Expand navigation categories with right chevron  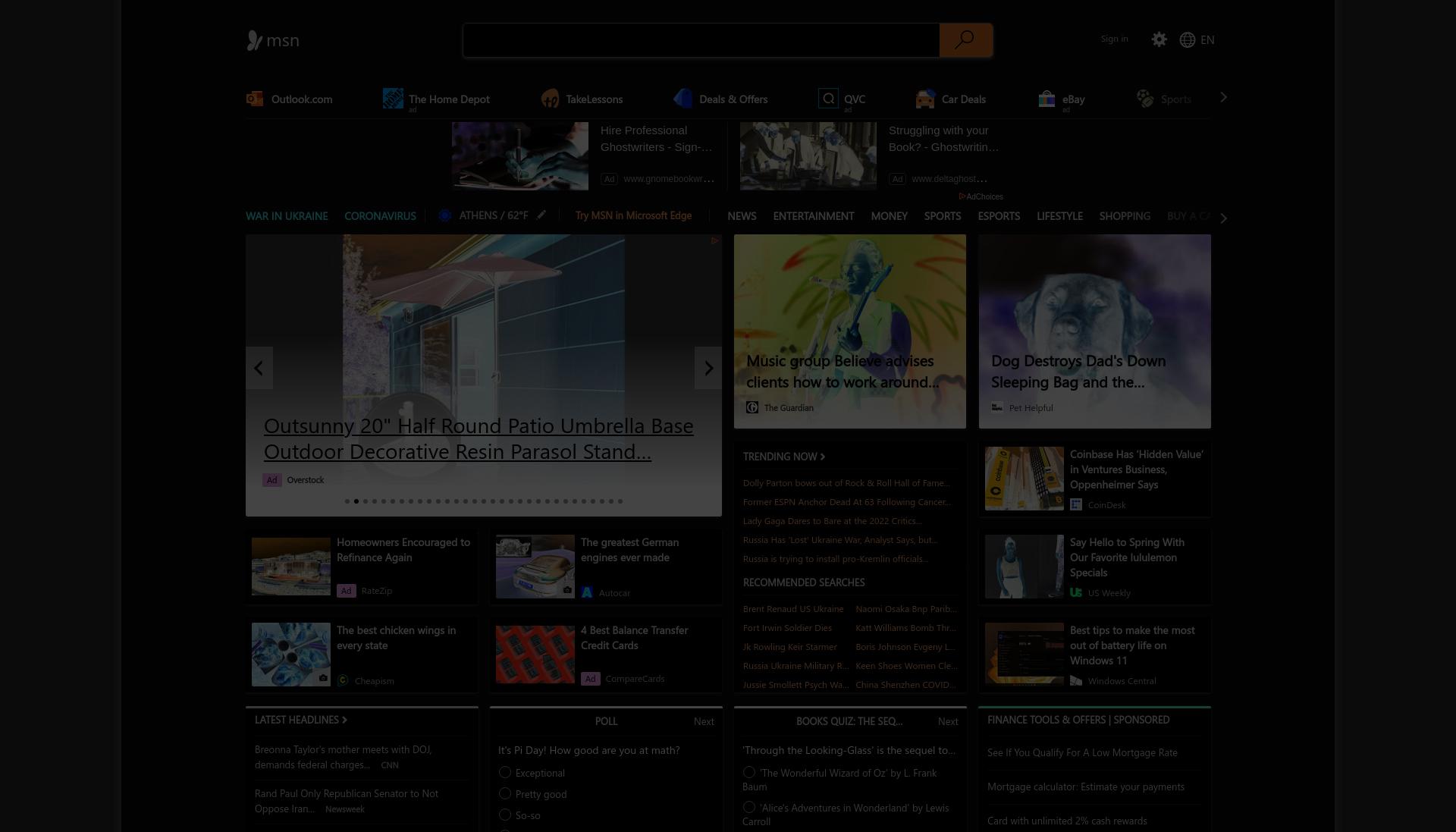1223,218
